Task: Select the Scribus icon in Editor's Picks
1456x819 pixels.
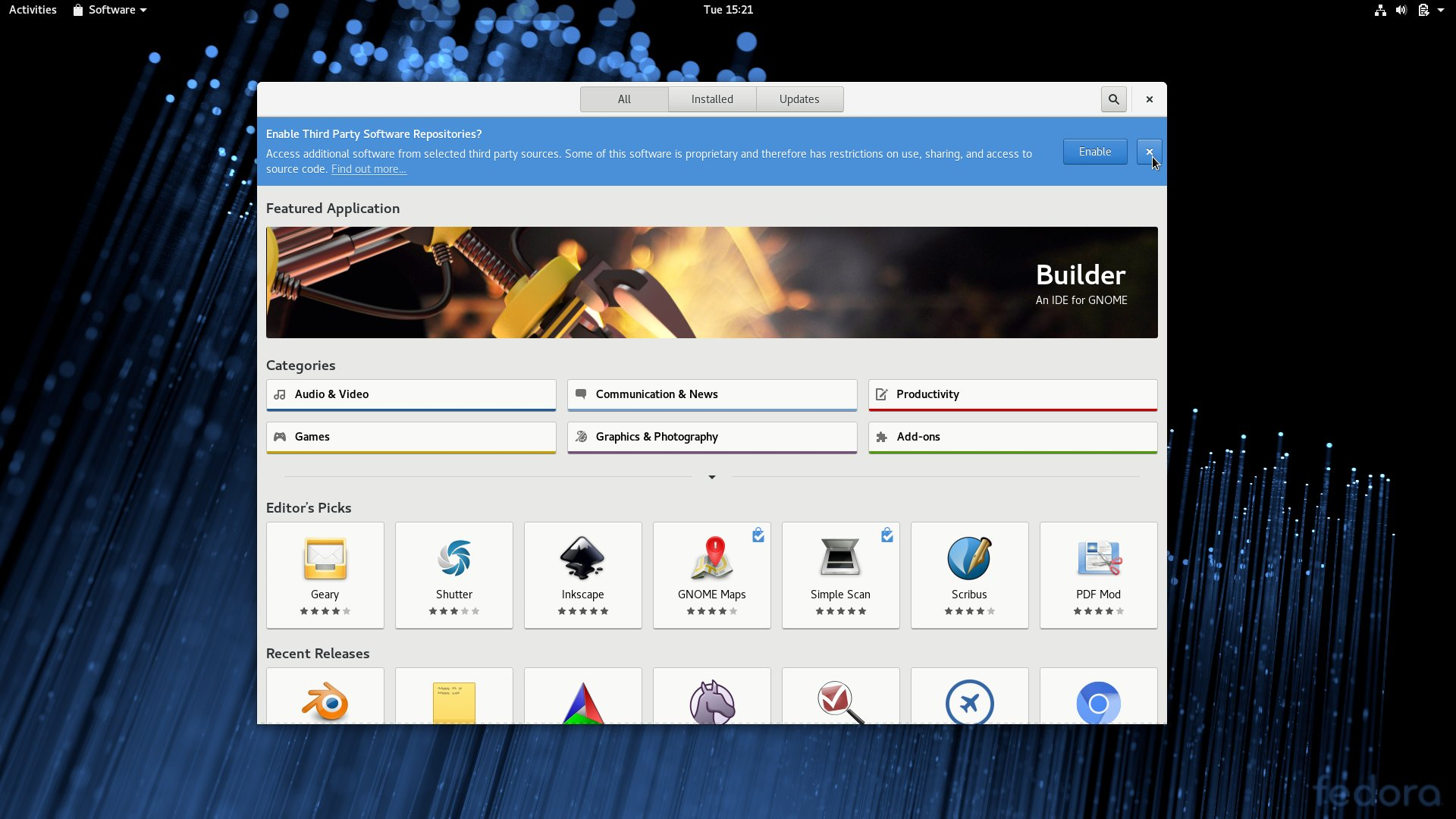Action: pos(969,556)
